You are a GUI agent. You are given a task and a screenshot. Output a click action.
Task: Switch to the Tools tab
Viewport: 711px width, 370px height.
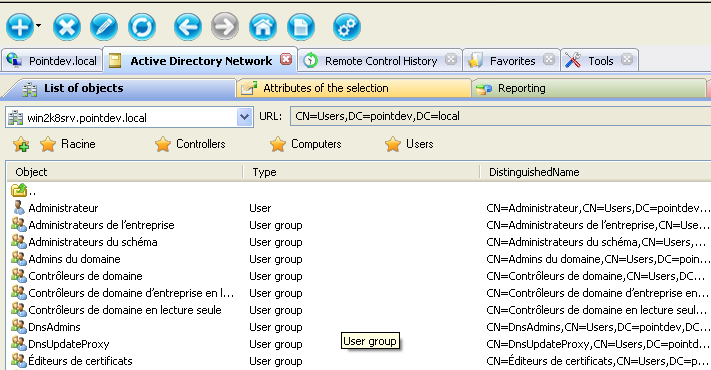click(600, 61)
